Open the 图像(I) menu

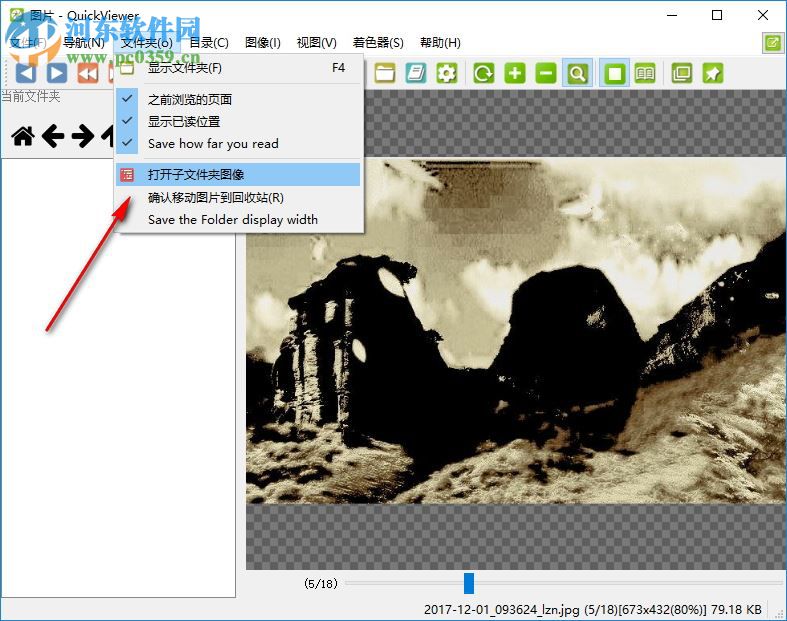click(x=263, y=43)
